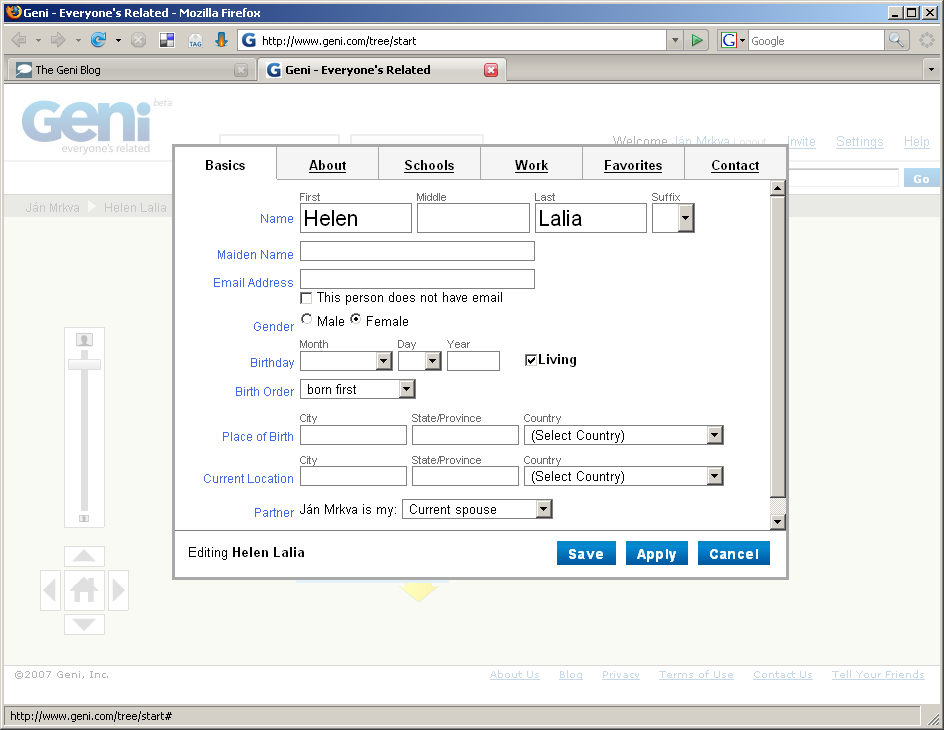944x730 pixels.
Task: Click the TAG toolbar icon
Action: 195,40
